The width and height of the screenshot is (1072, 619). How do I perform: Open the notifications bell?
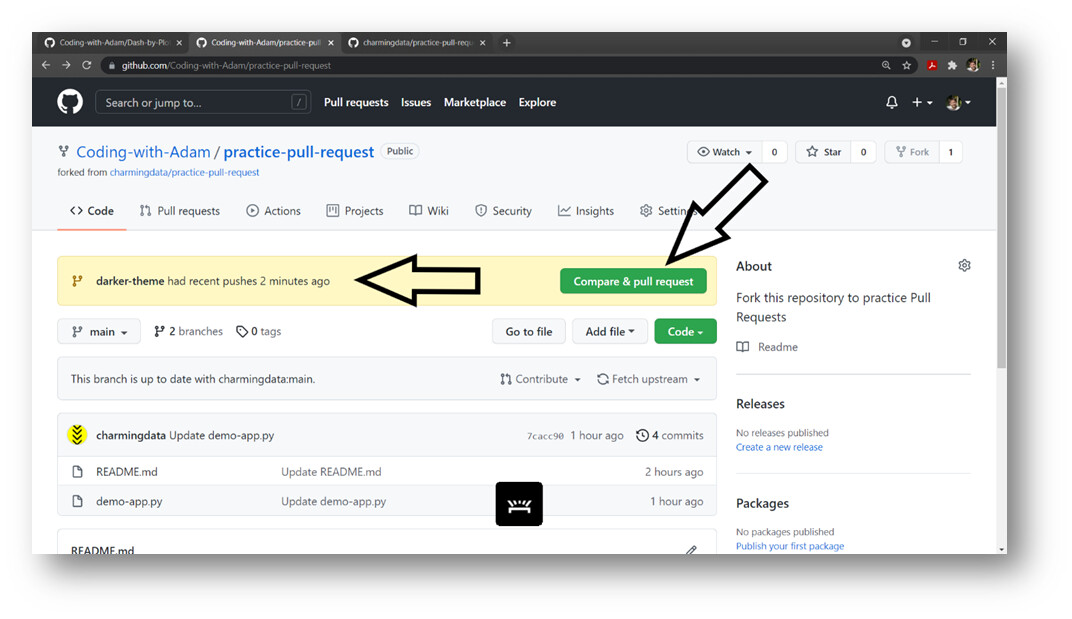[x=892, y=102]
